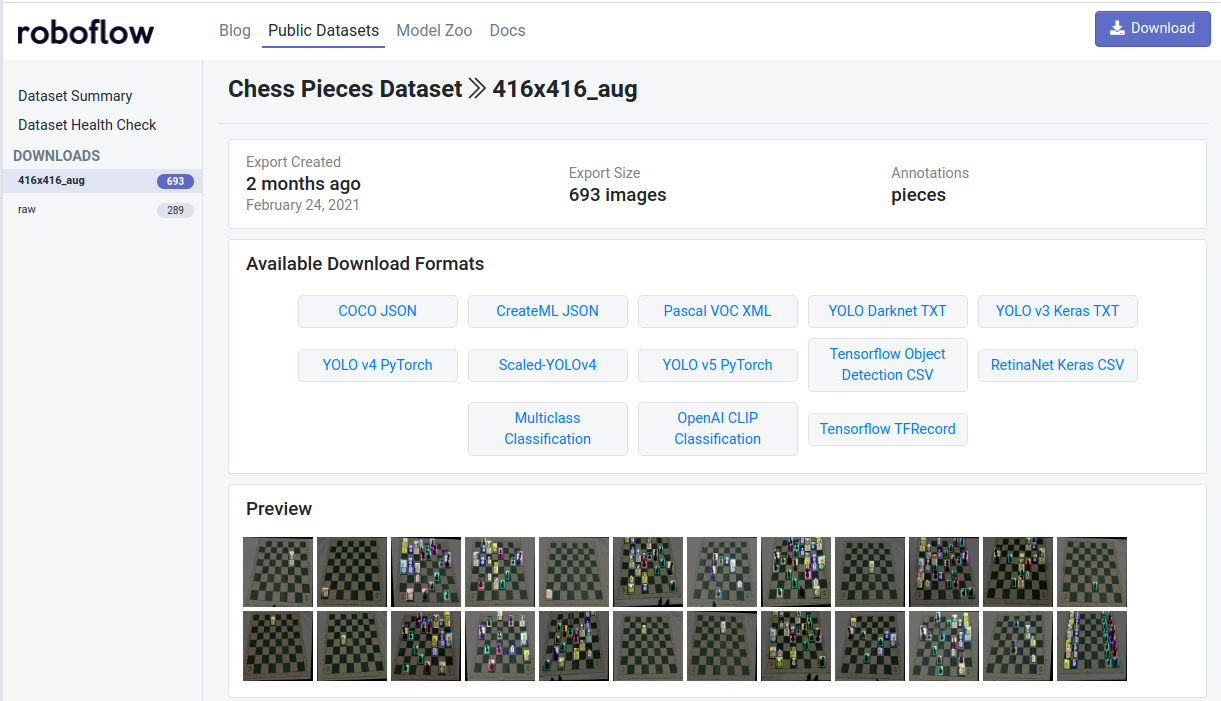The width and height of the screenshot is (1221, 701).
Task: Click the 'Preview' heading
Action: (x=279, y=509)
